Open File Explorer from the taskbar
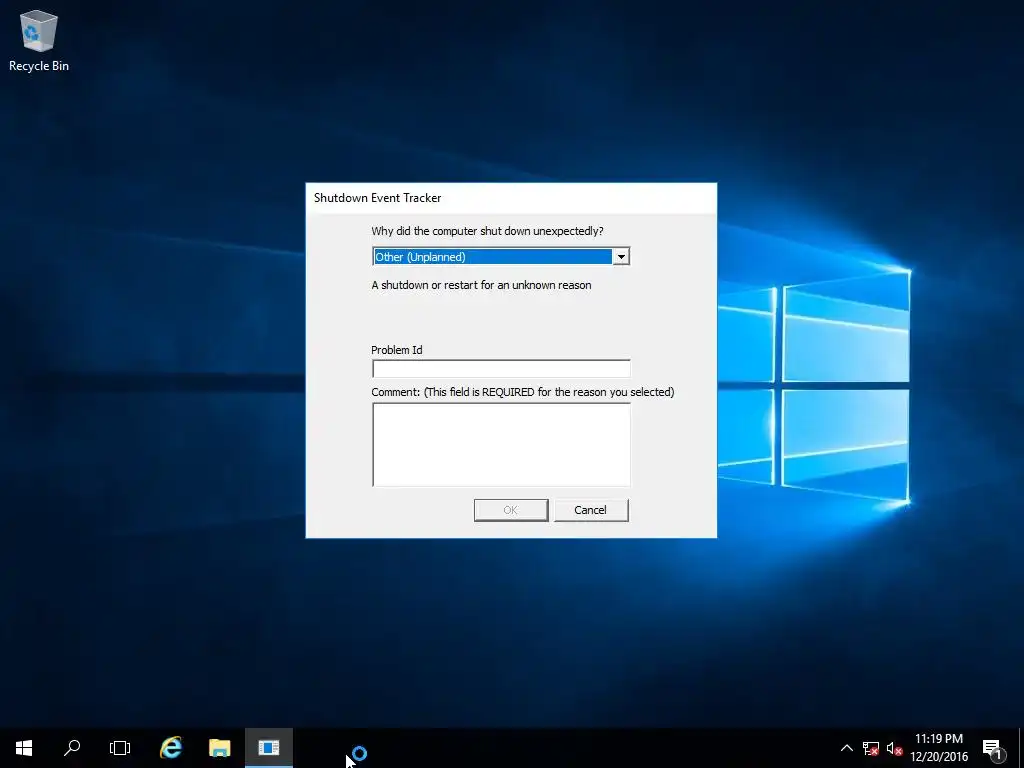1024x768 pixels. [x=219, y=748]
